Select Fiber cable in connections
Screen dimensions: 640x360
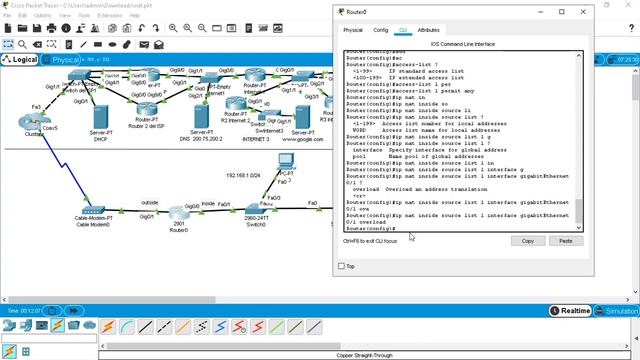click(183, 327)
